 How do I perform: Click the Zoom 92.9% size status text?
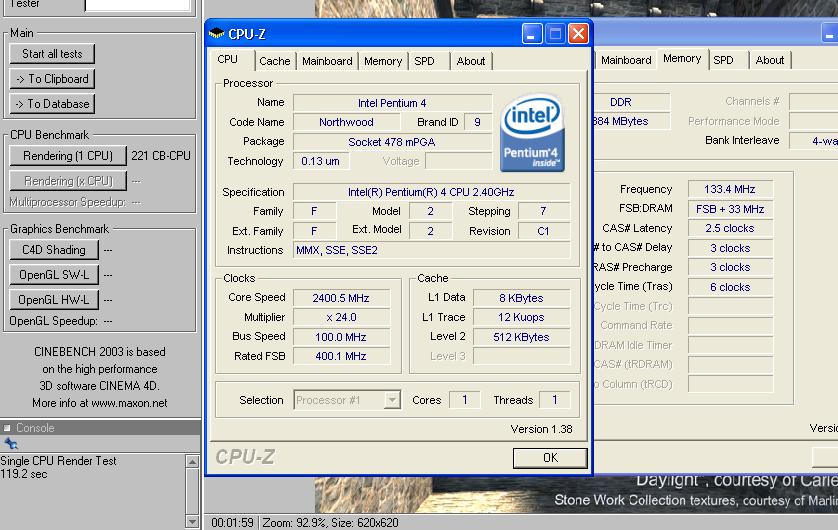coord(330,523)
